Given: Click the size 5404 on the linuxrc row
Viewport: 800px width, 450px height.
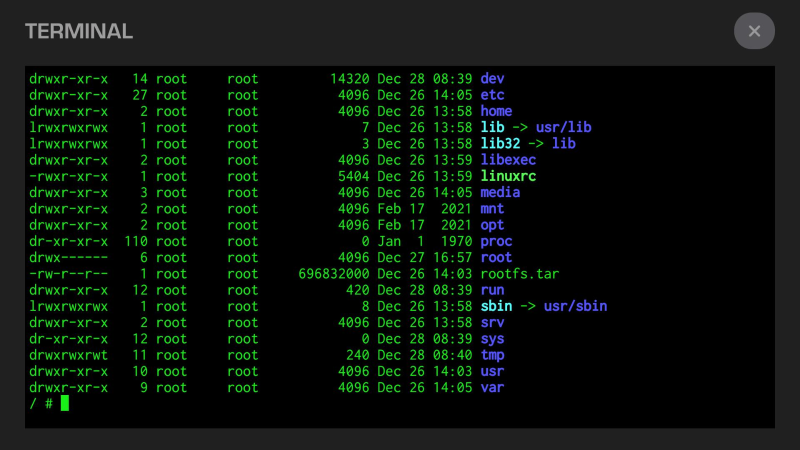Looking at the screenshot, I should tap(354, 176).
